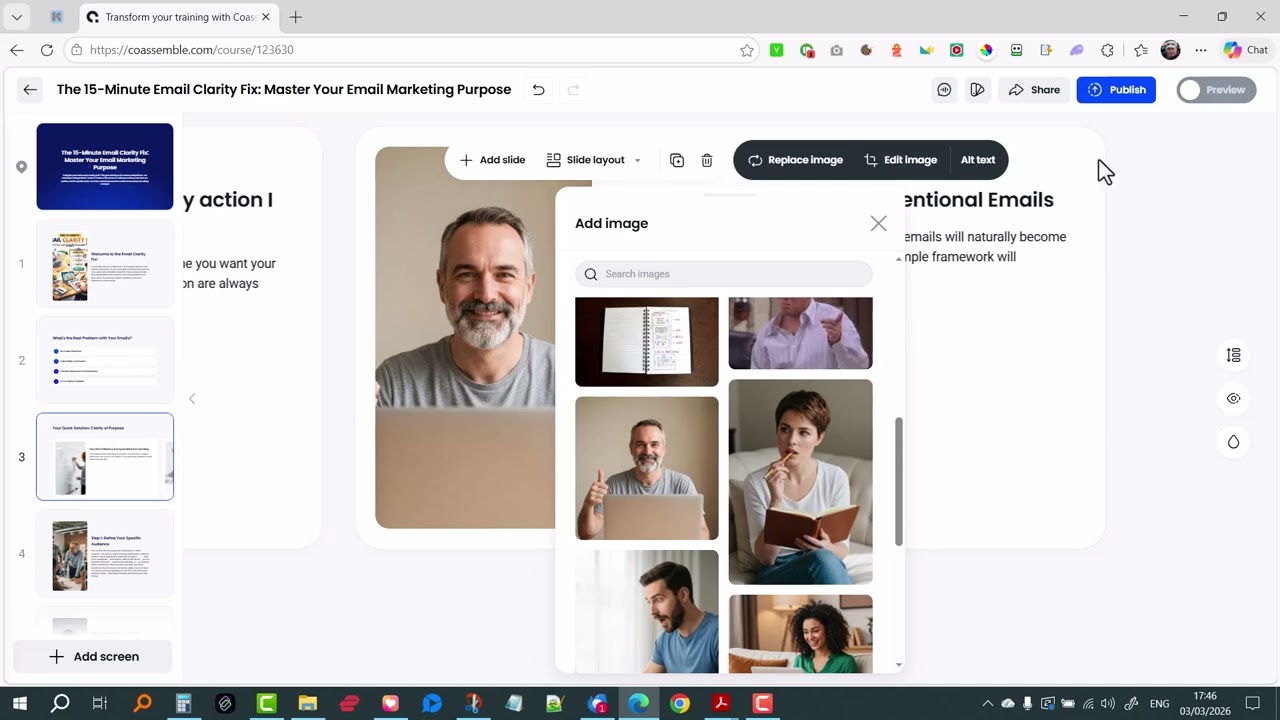Viewport: 1280px width, 720px height.
Task: Open screen 3 Quick Solution thumbnail
Action: click(105, 457)
